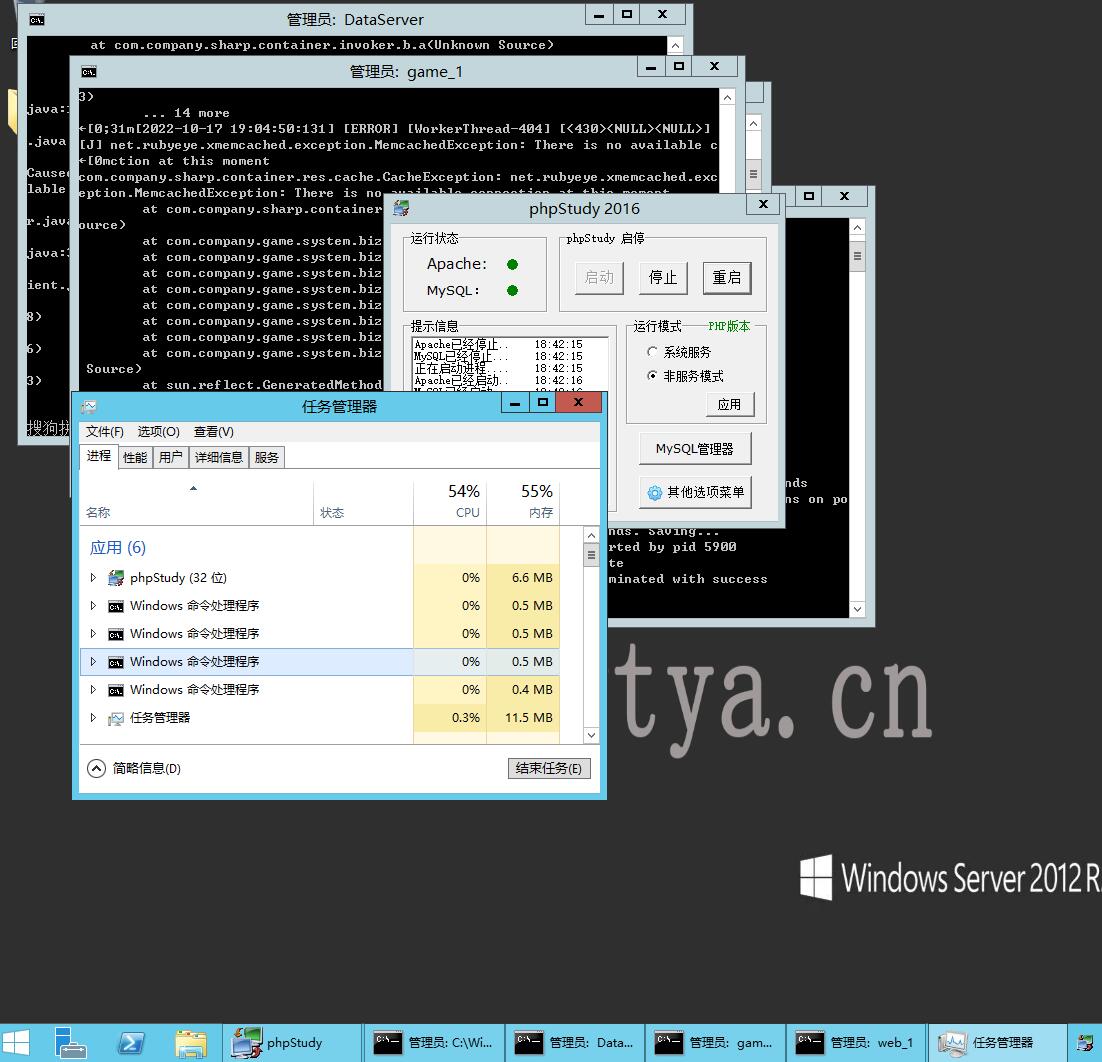Open PHP版本 link in phpStudy
The image size is (1102, 1062).
coord(729,326)
